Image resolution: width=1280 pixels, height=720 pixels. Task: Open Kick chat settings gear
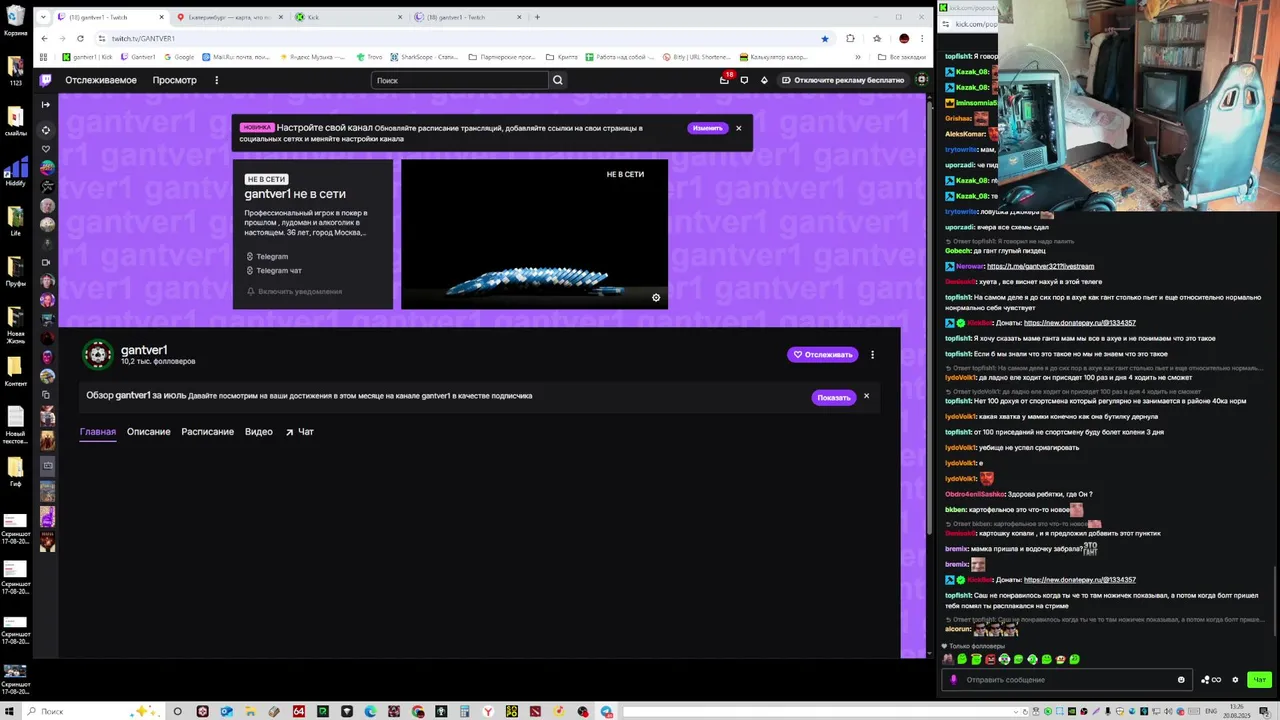[1235, 680]
